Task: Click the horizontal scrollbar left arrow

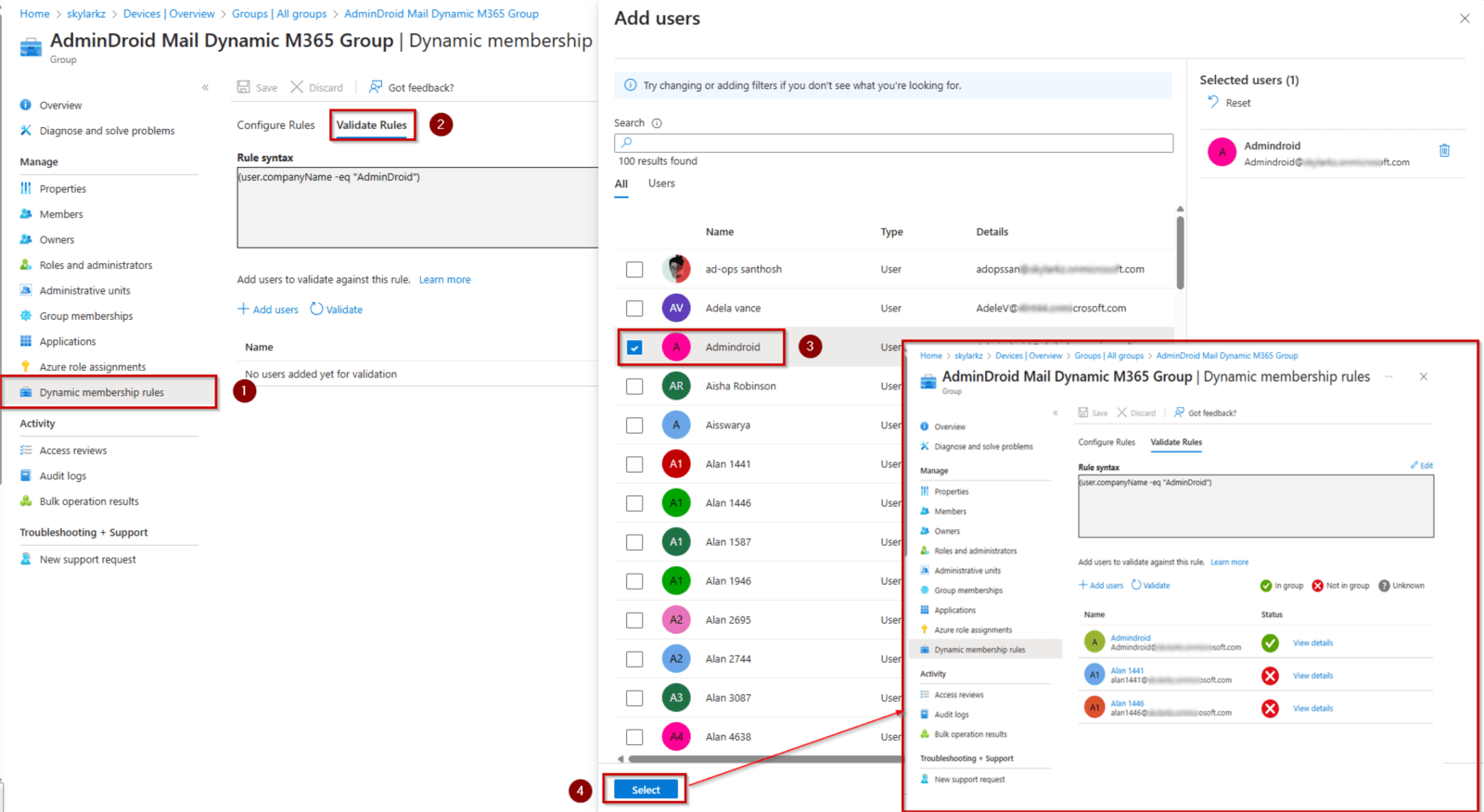Action: coord(620,759)
